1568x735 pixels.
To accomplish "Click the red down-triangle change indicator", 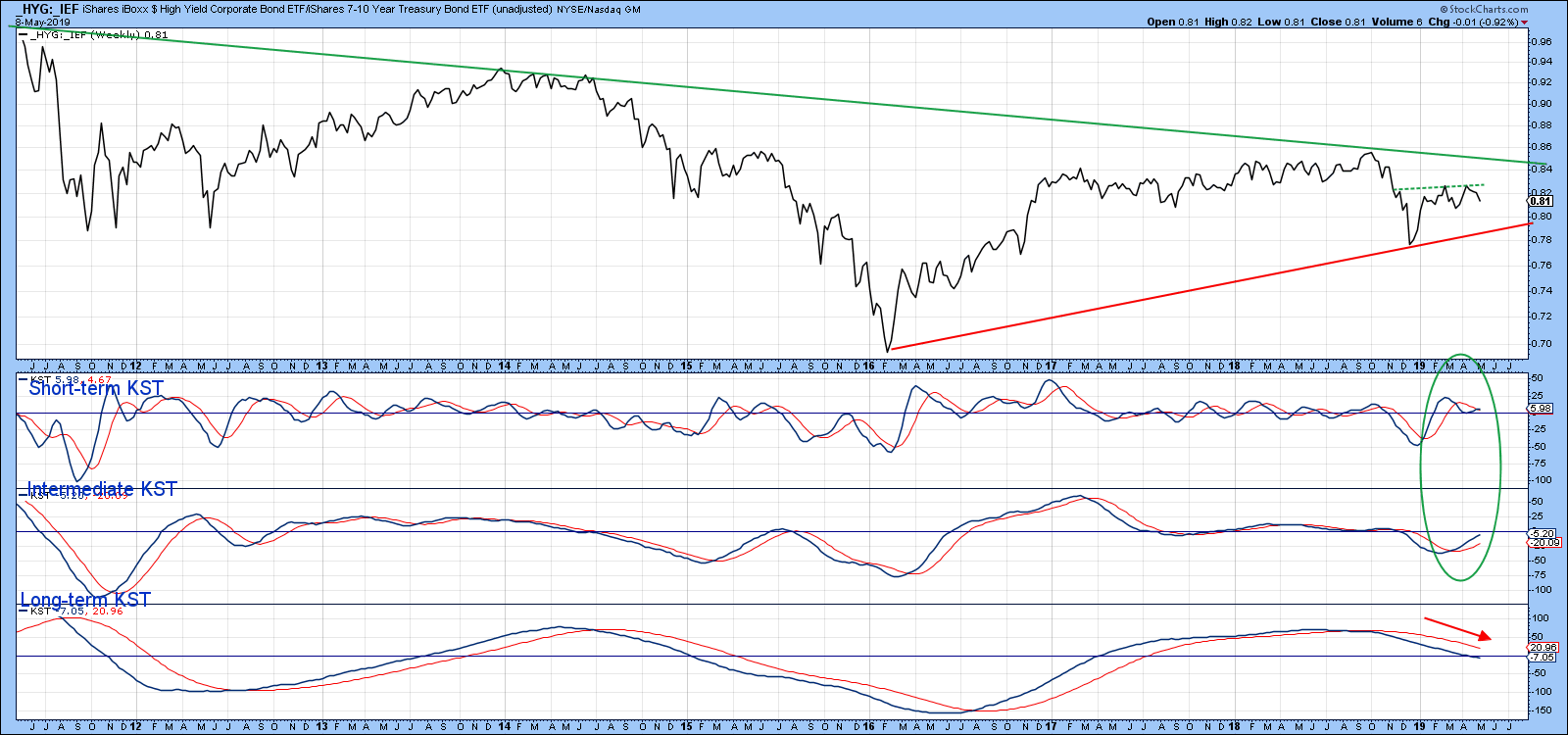I will 1524,22.
